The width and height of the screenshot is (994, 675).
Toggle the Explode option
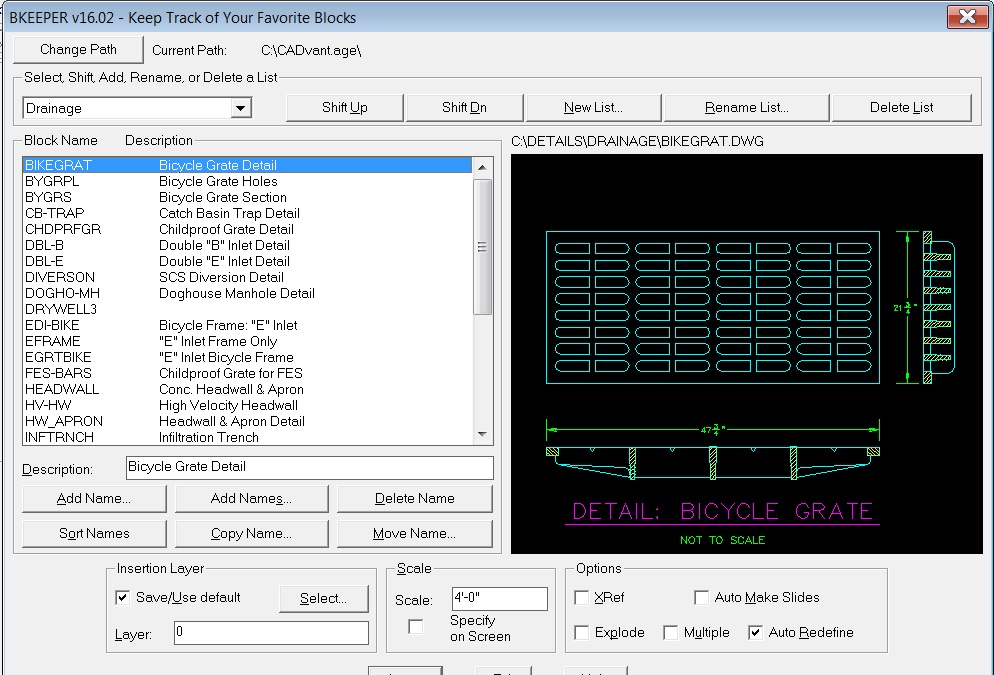tap(582, 632)
